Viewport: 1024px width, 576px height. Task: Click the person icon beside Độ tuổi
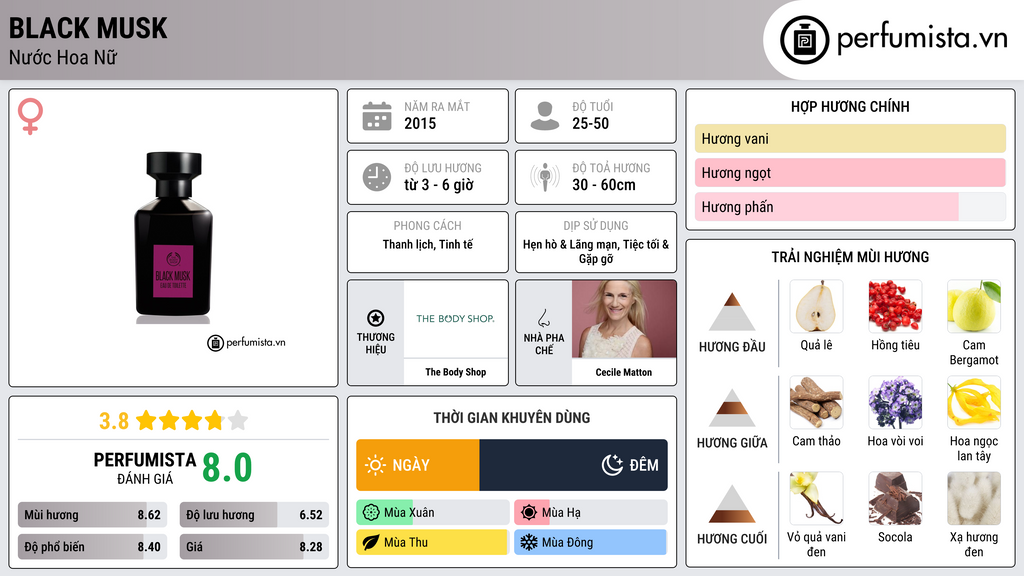[545, 116]
